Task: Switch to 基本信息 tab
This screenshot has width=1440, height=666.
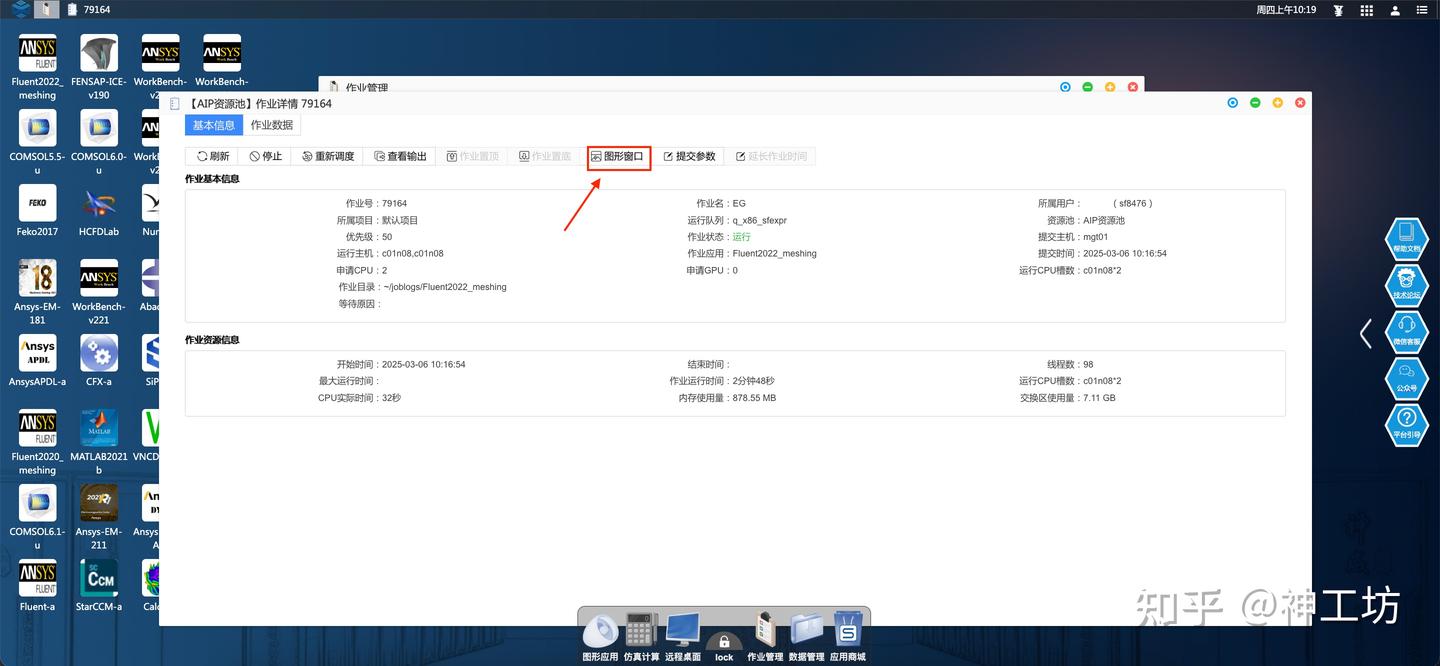Action: click(214, 125)
